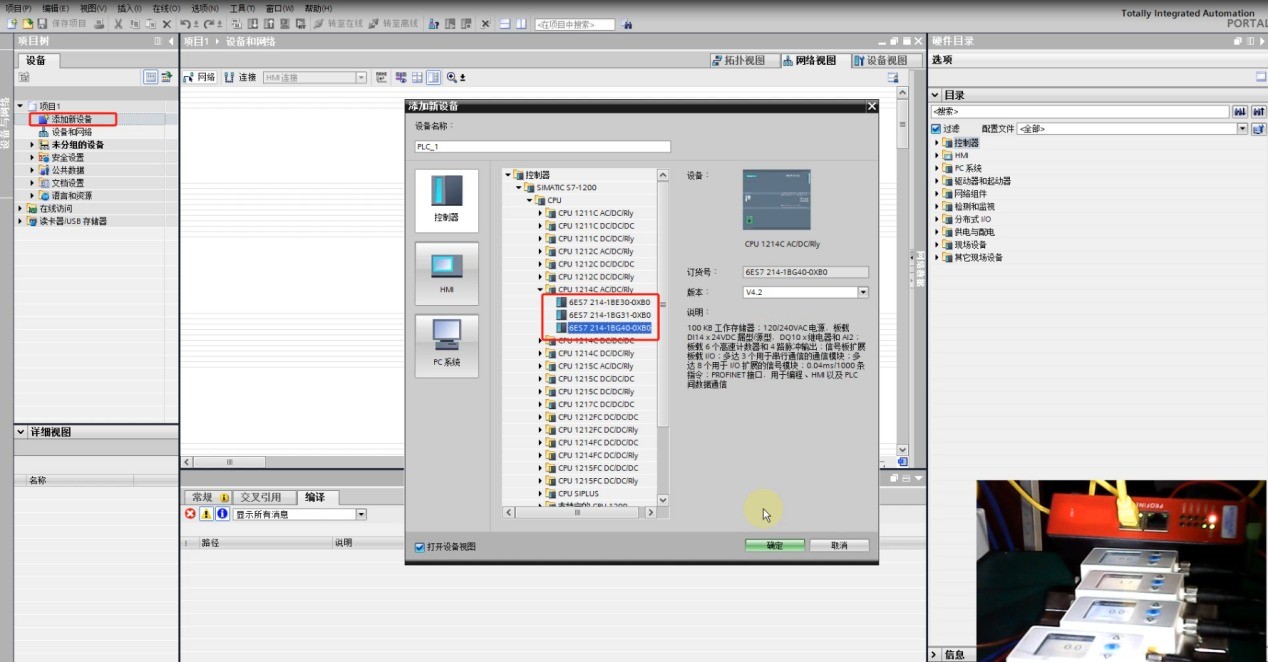Open the 项目(P) menu

[x=18, y=8]
